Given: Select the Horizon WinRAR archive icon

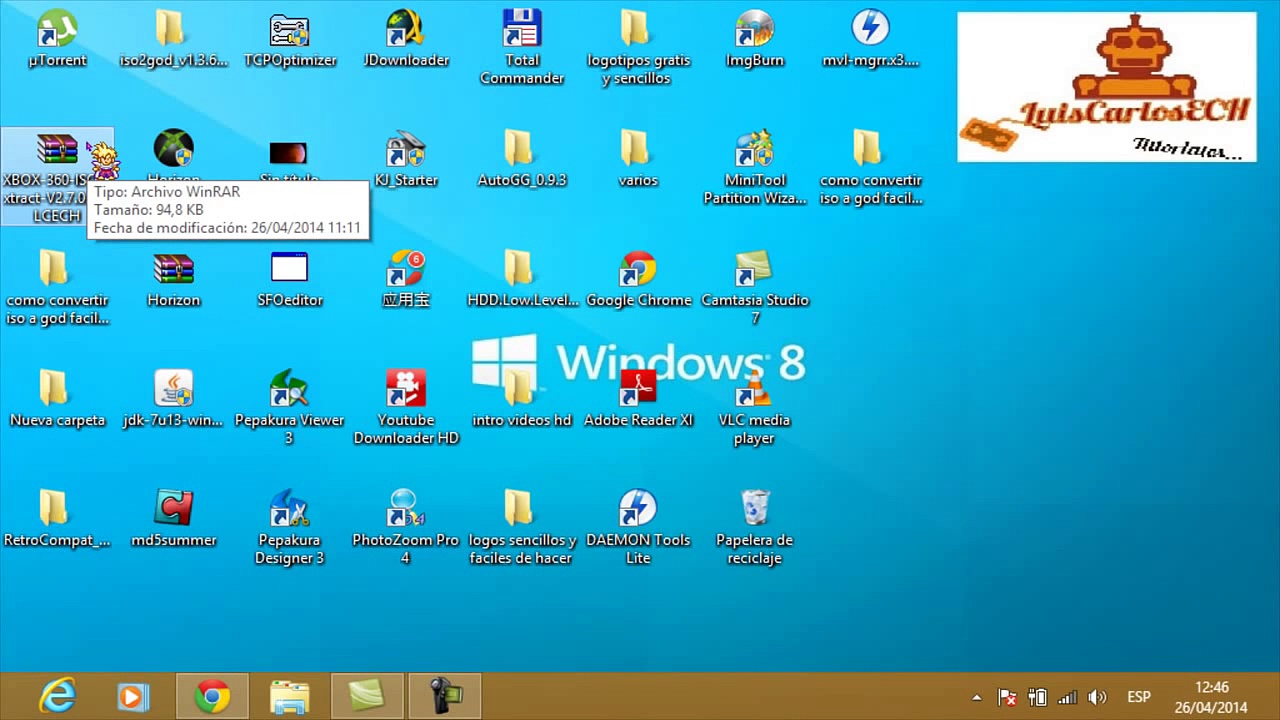Looking at the screenshot, I should pyautogui.click(x=173, y=270).
